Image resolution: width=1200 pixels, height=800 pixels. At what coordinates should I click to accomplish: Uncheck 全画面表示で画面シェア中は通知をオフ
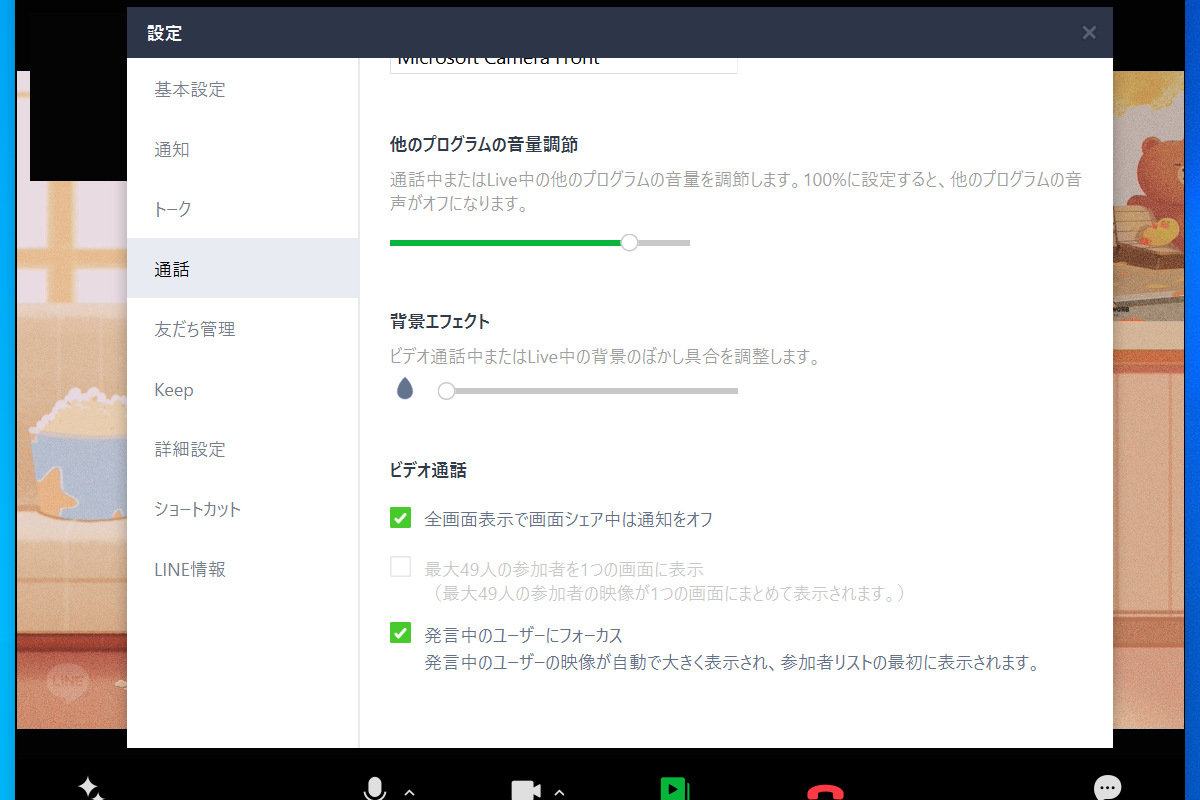[400, 518]
